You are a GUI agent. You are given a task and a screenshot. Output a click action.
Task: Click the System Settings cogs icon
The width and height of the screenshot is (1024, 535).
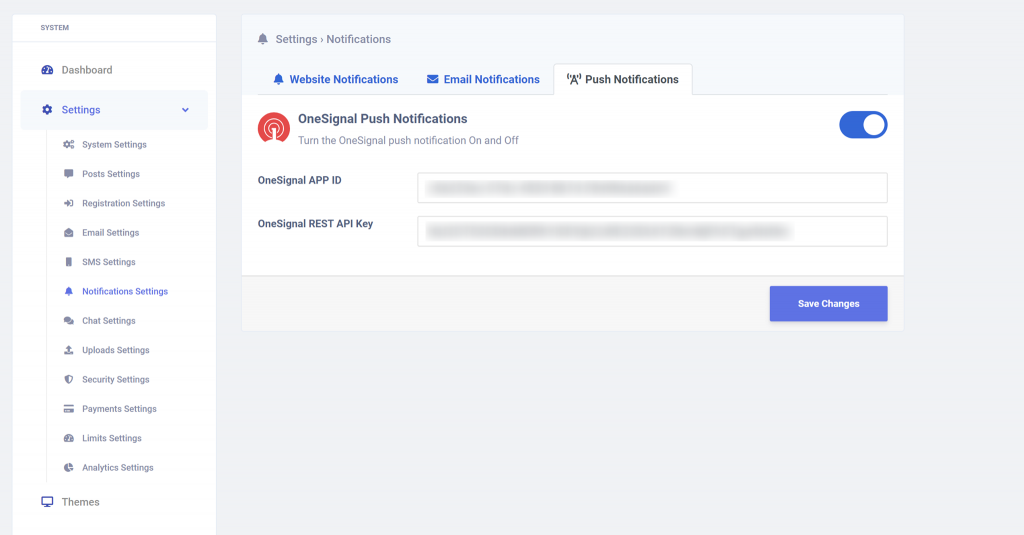coord(69,144)
